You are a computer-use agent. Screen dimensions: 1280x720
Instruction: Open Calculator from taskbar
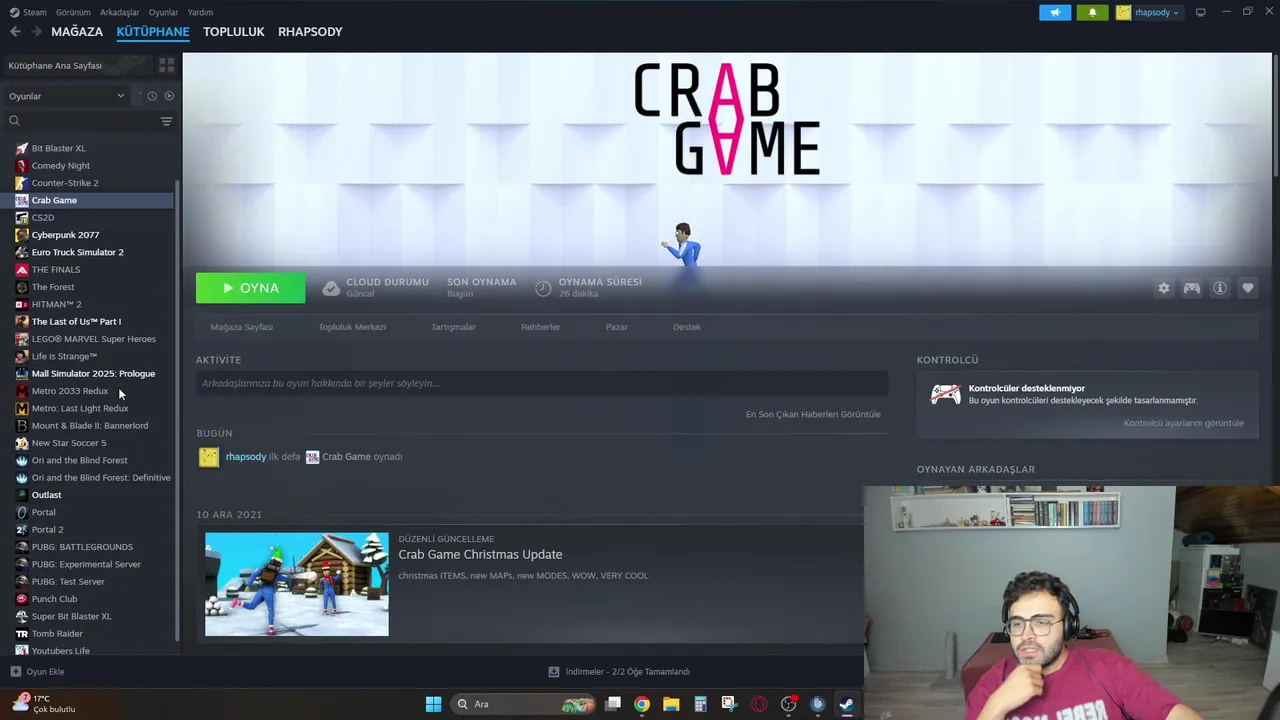point(700,704)
